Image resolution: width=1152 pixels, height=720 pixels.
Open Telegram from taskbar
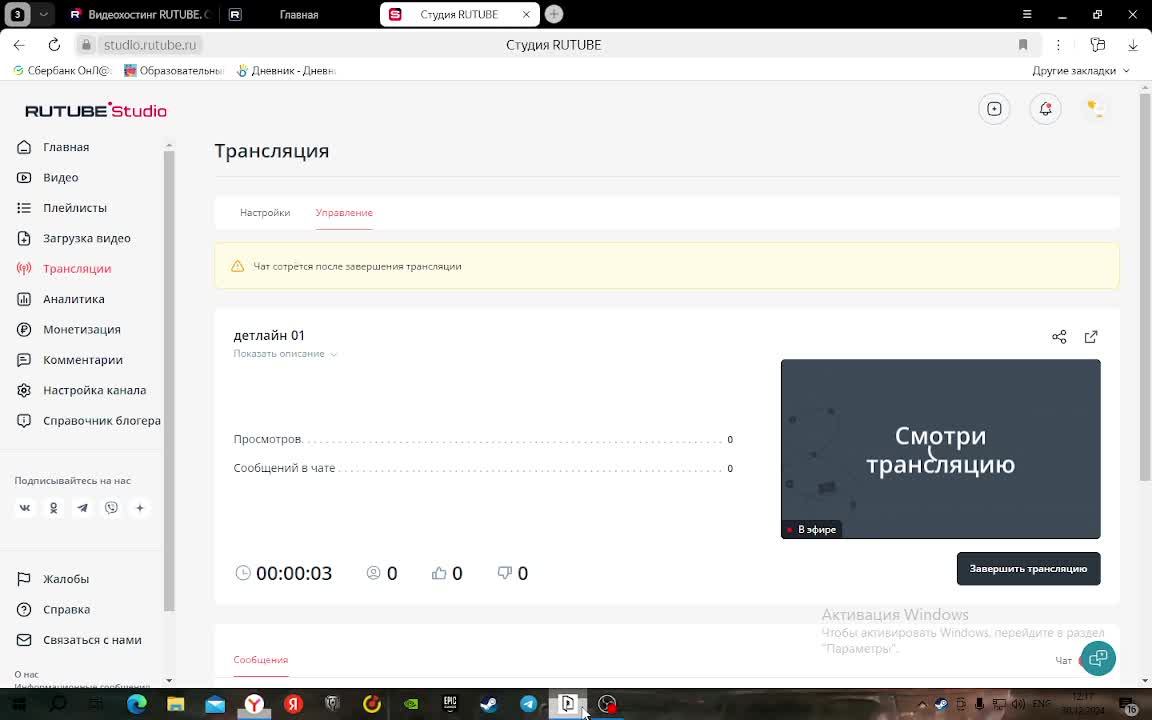click(x=528, y=704)
